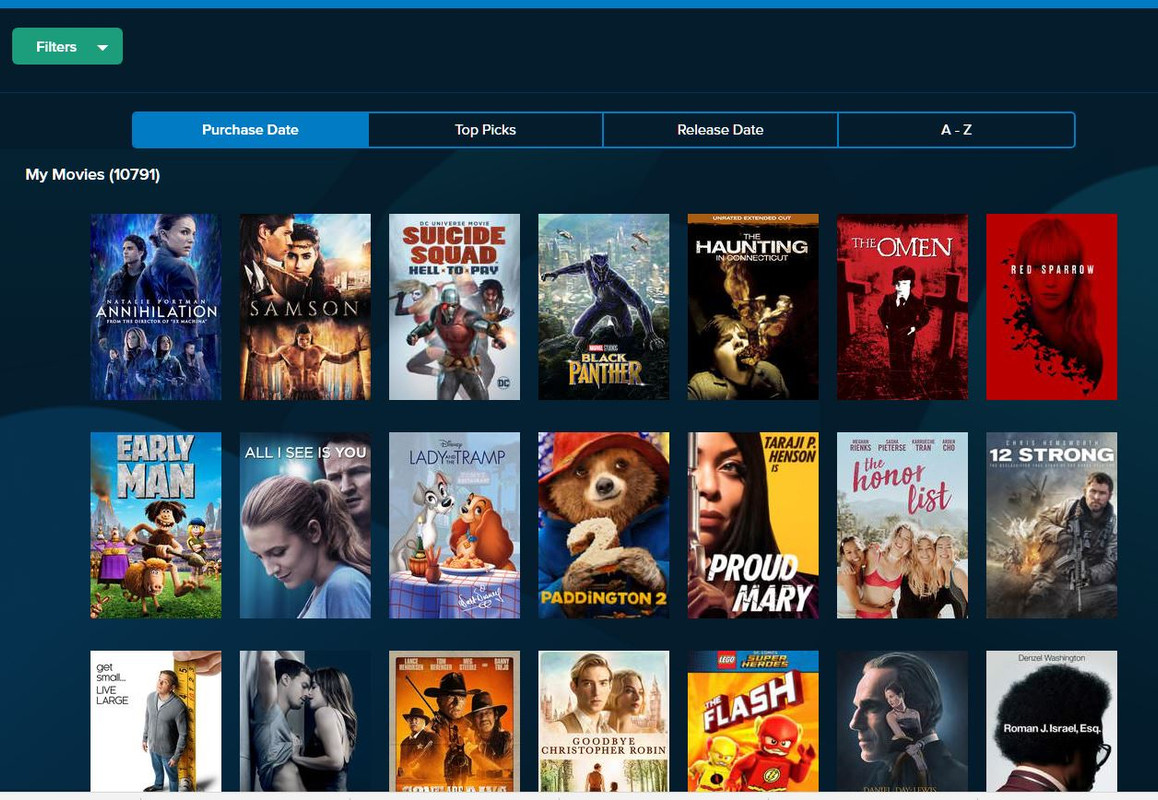Open Lady and the Tramp movie

pyautogui.click(x=454, y=525)
